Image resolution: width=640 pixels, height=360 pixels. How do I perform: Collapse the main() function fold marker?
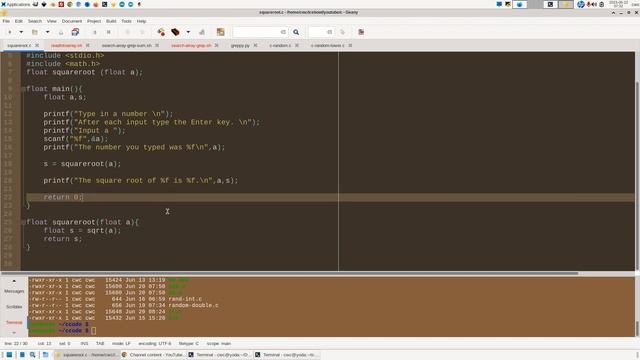click(23, 89)
